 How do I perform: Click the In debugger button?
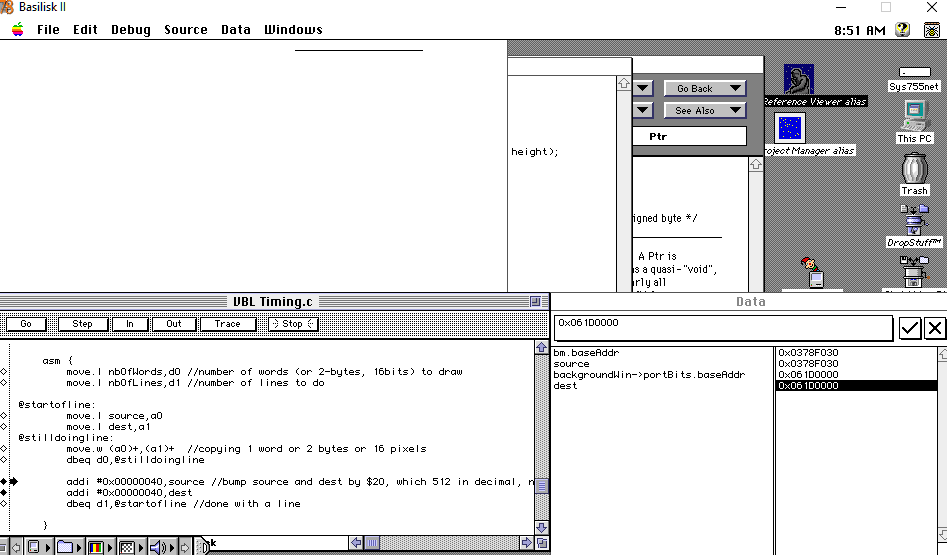coord(130,324)
